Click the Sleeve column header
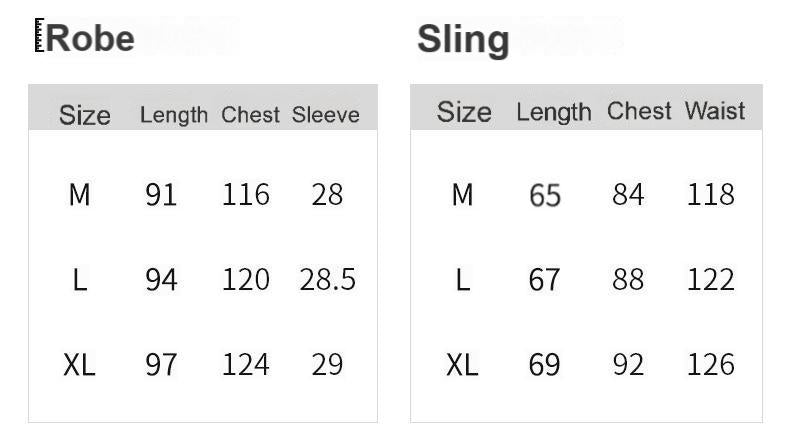 tap(326, 115)
